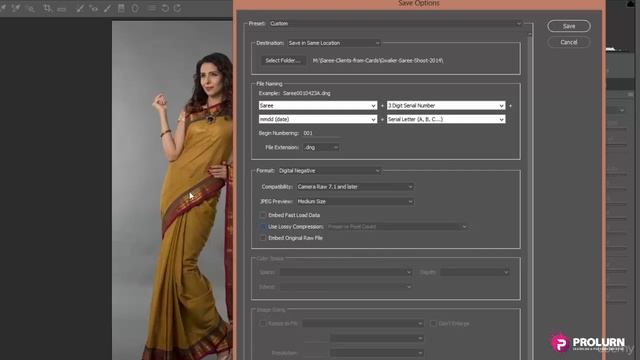Open File Extension .dng dropdown
This screenshot has height=360, width=640.
321,147
